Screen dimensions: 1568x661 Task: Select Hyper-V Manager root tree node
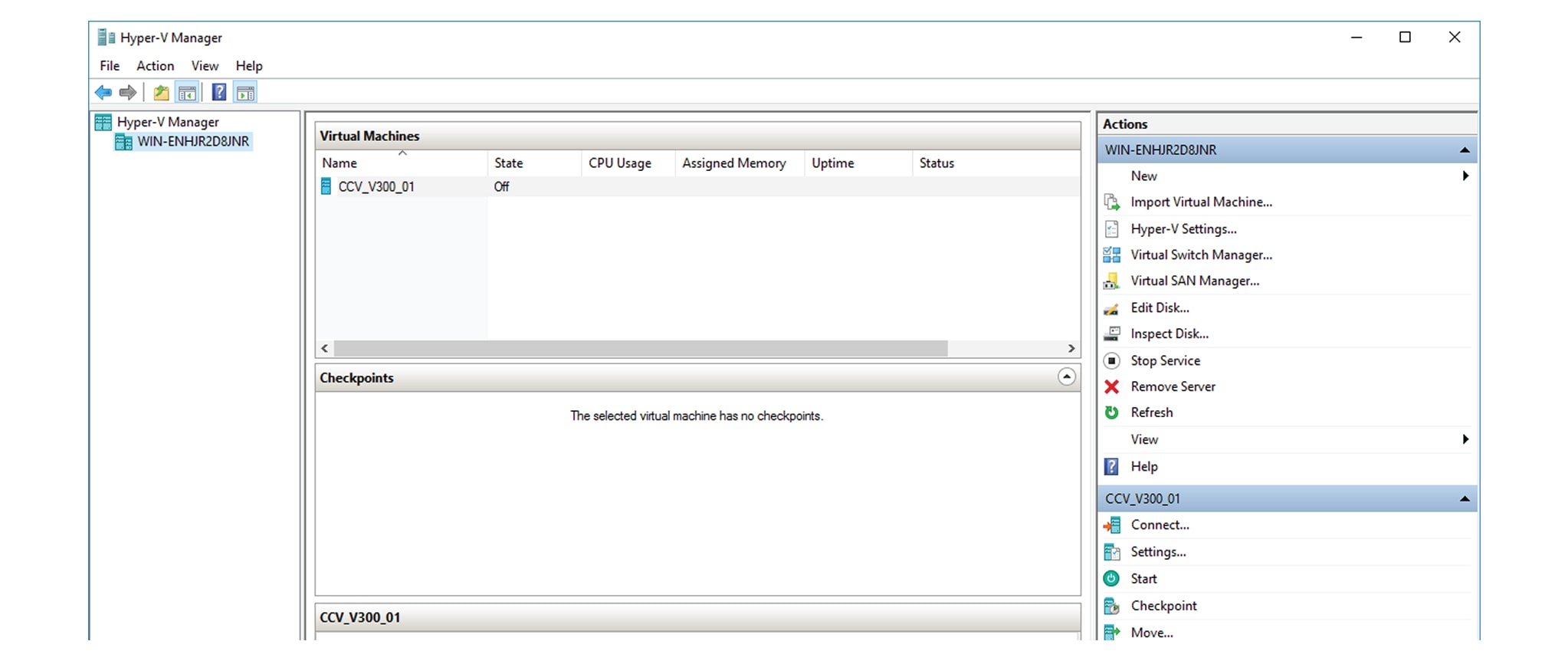(168, 122)
